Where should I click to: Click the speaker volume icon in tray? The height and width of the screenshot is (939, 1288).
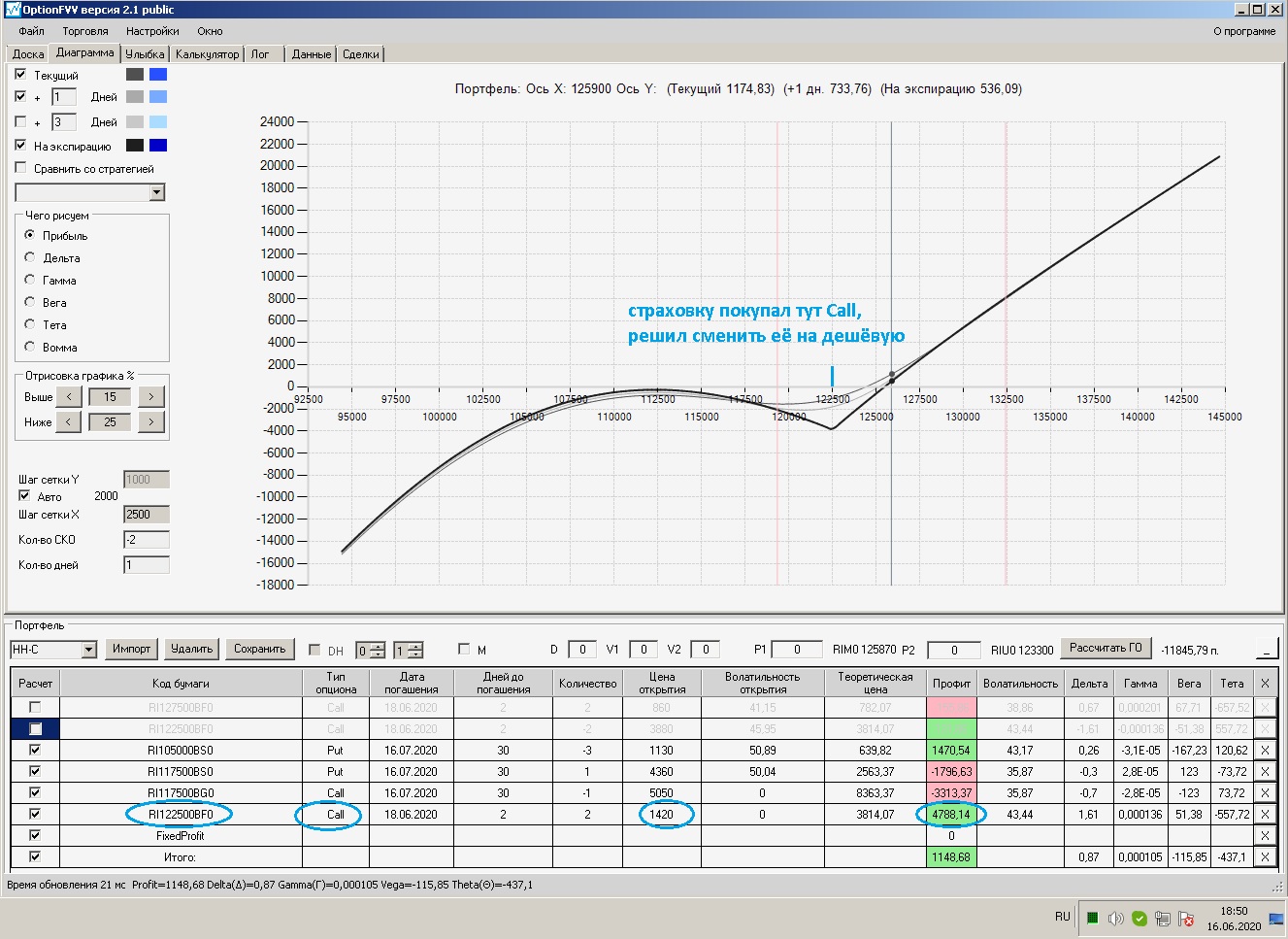(x=1116, y=918)
